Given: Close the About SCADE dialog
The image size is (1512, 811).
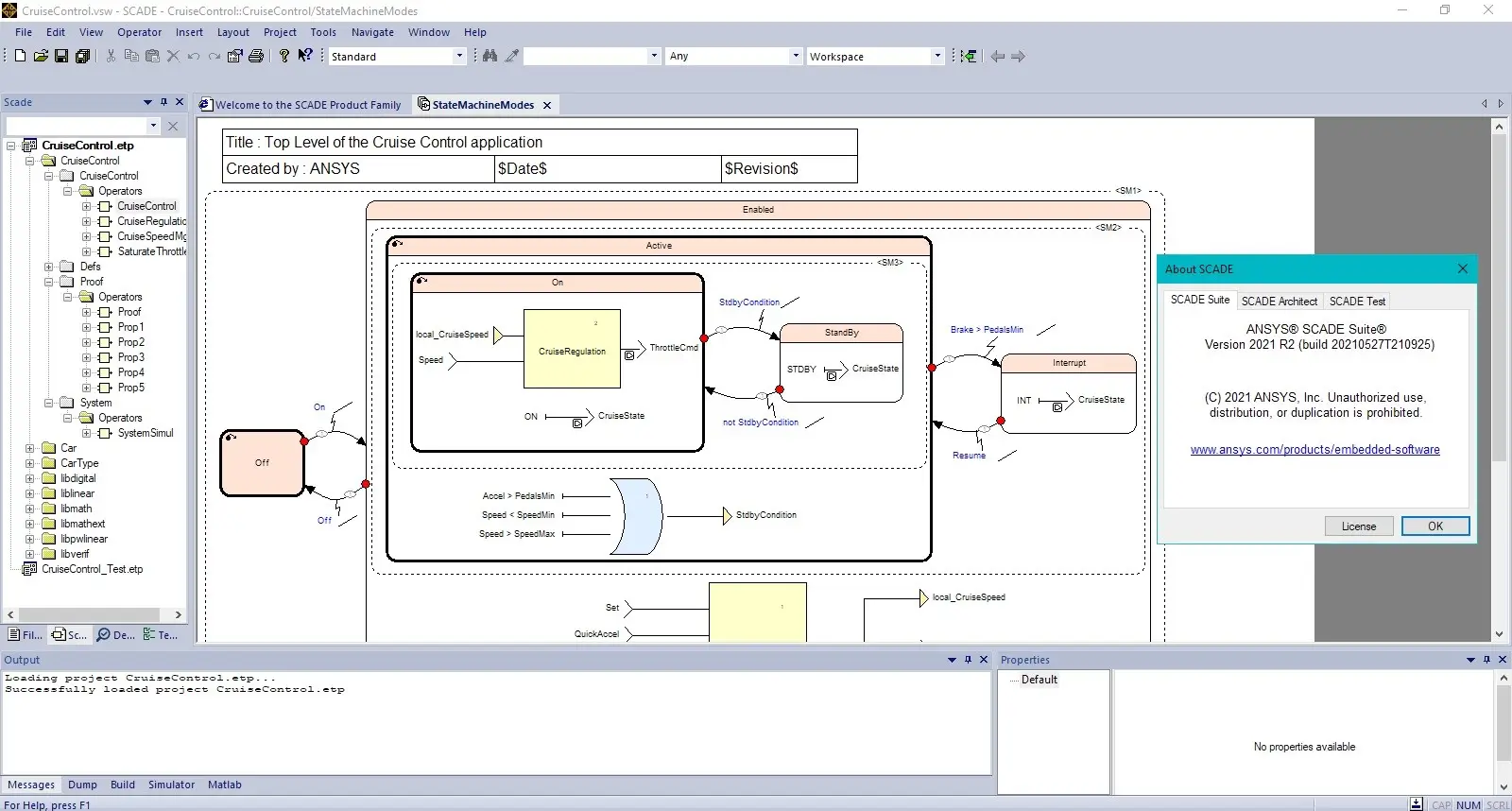Looking at the screenshot, I should coord(1462,268).
